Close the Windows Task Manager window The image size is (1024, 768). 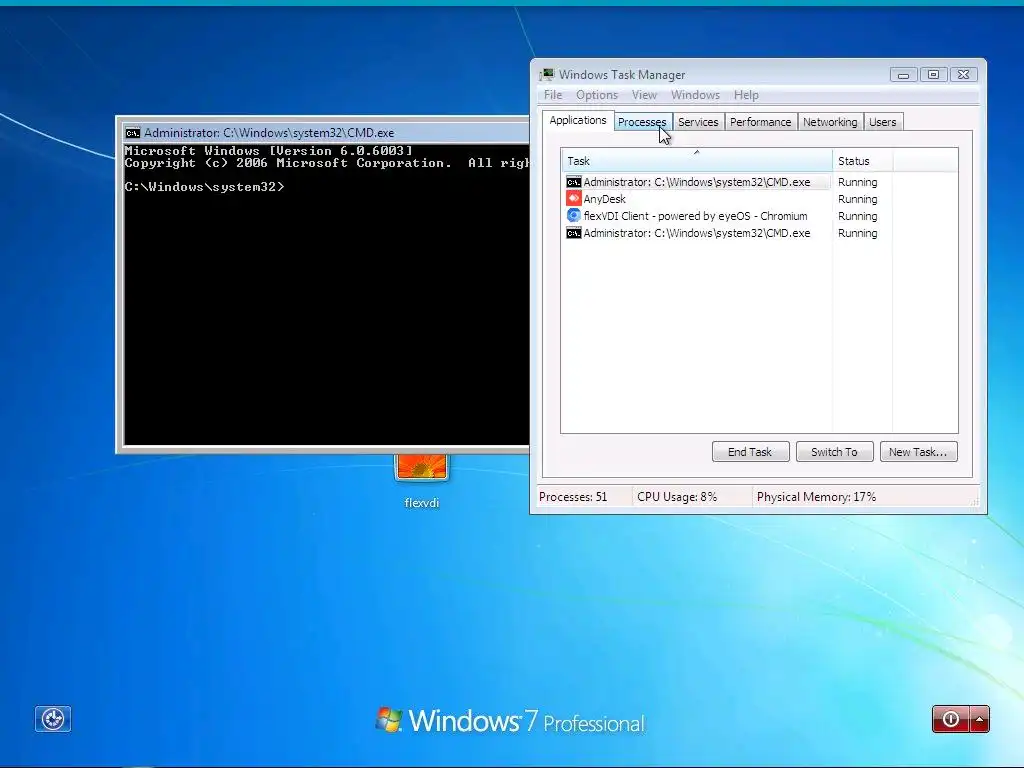coord(963,74)
